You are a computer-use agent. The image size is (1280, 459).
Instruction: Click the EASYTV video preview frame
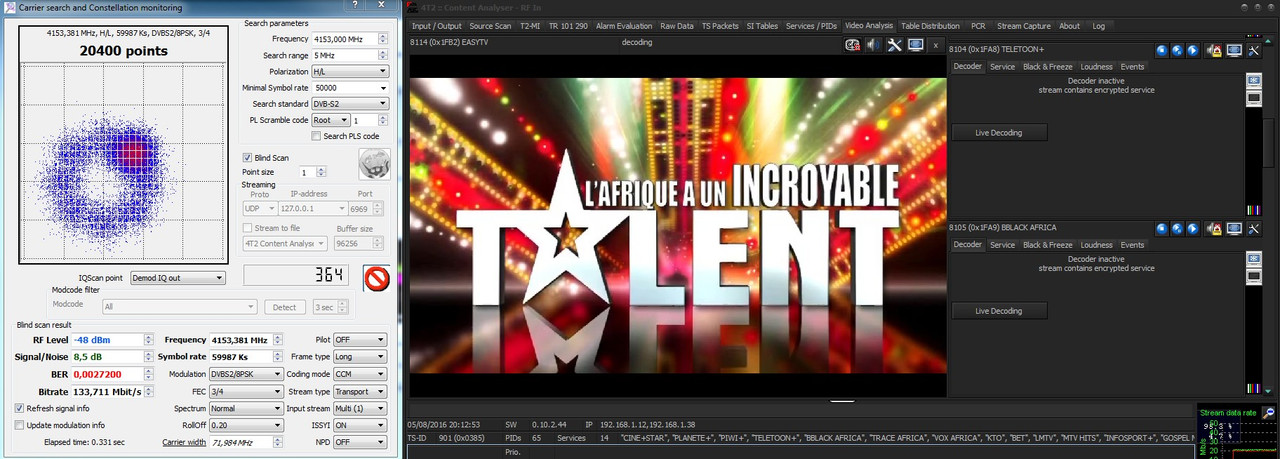tap(678, 226)
